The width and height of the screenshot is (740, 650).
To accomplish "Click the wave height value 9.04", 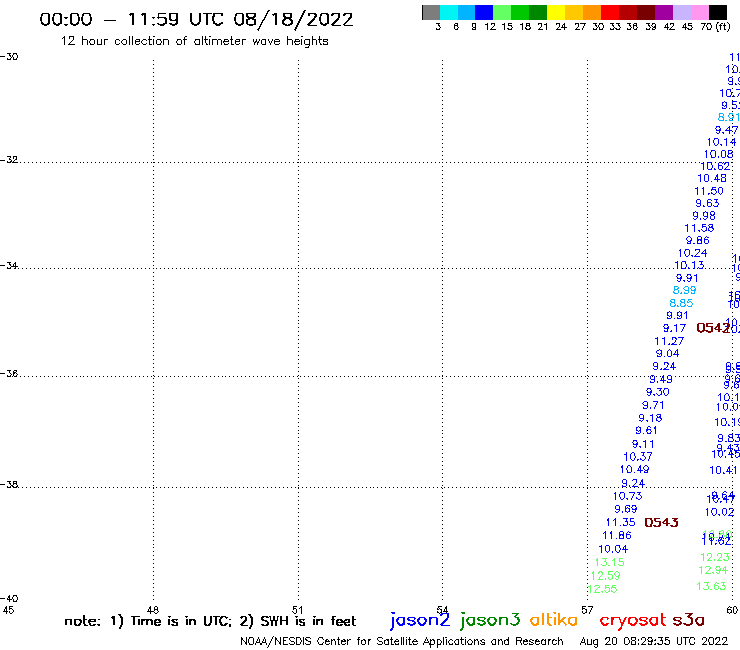I will tap(667, 353).
